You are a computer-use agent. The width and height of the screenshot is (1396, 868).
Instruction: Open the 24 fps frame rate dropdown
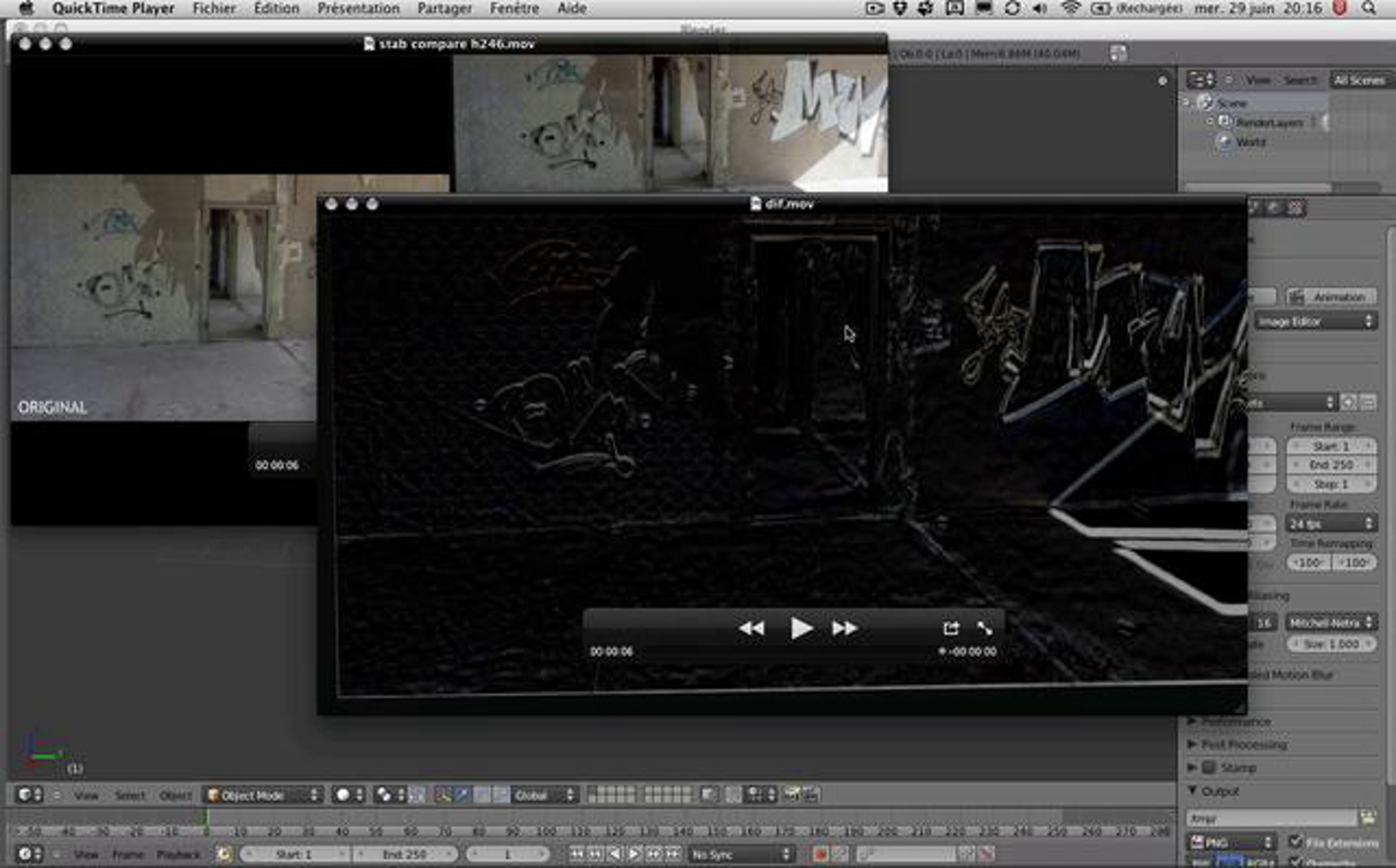tap(1331, 524)
